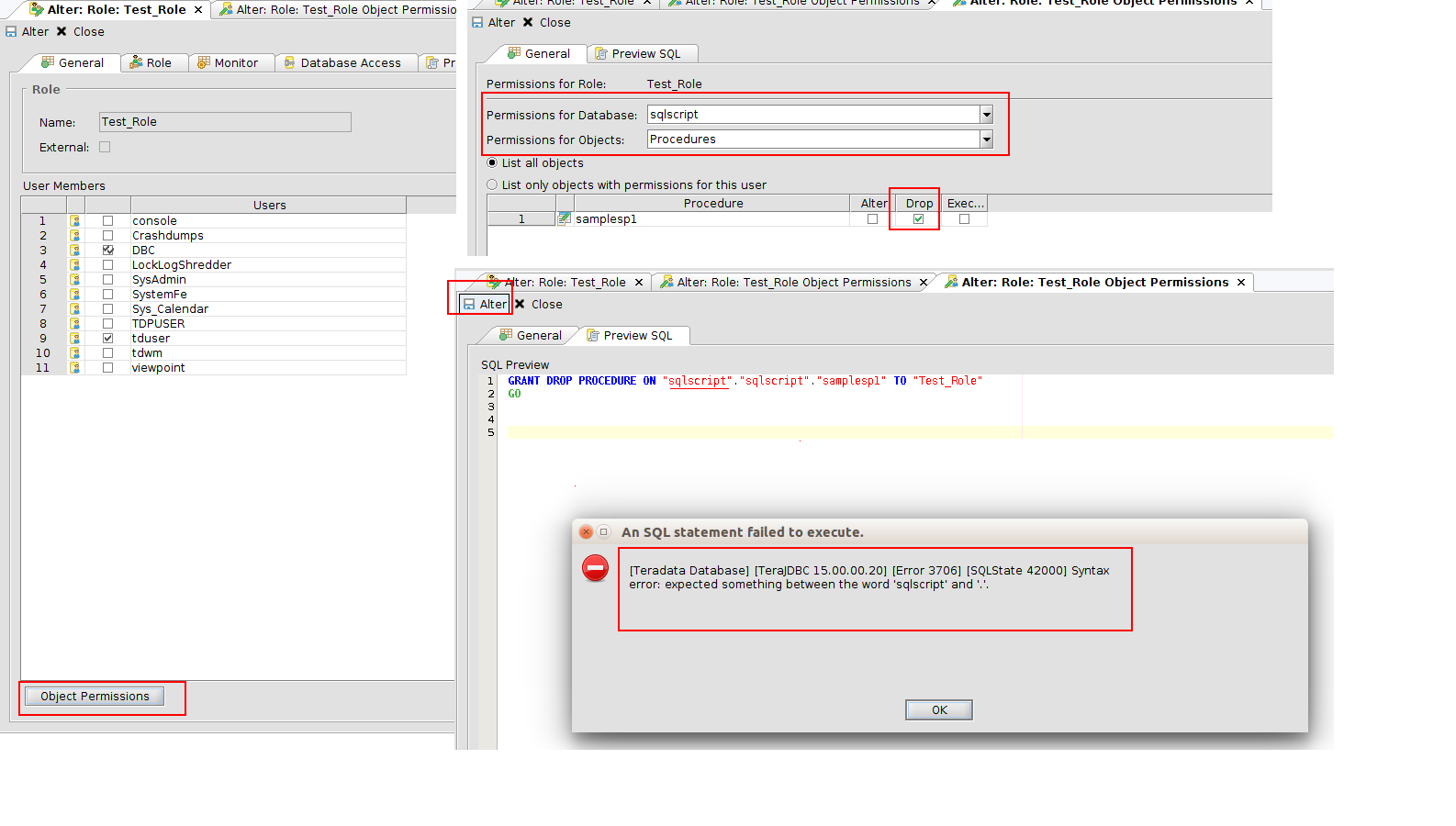Click the user icon beside tduser
This screenshot has height=826, width=1456.
click(75, 339)
